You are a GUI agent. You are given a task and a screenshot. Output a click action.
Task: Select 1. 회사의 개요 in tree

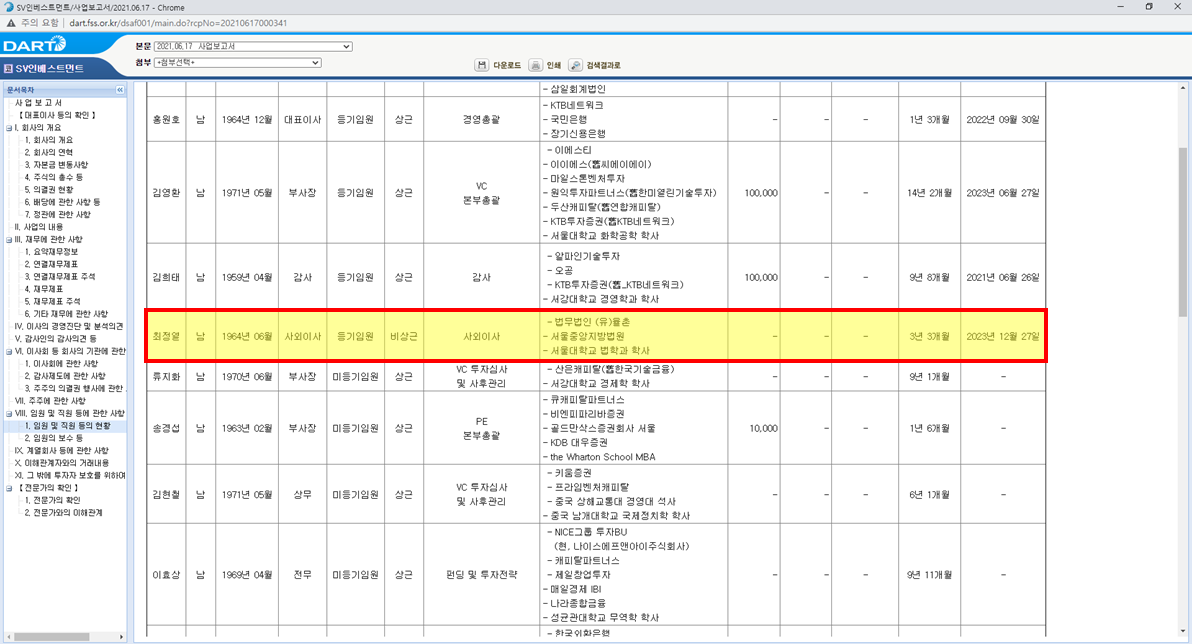tap(49, 140)
